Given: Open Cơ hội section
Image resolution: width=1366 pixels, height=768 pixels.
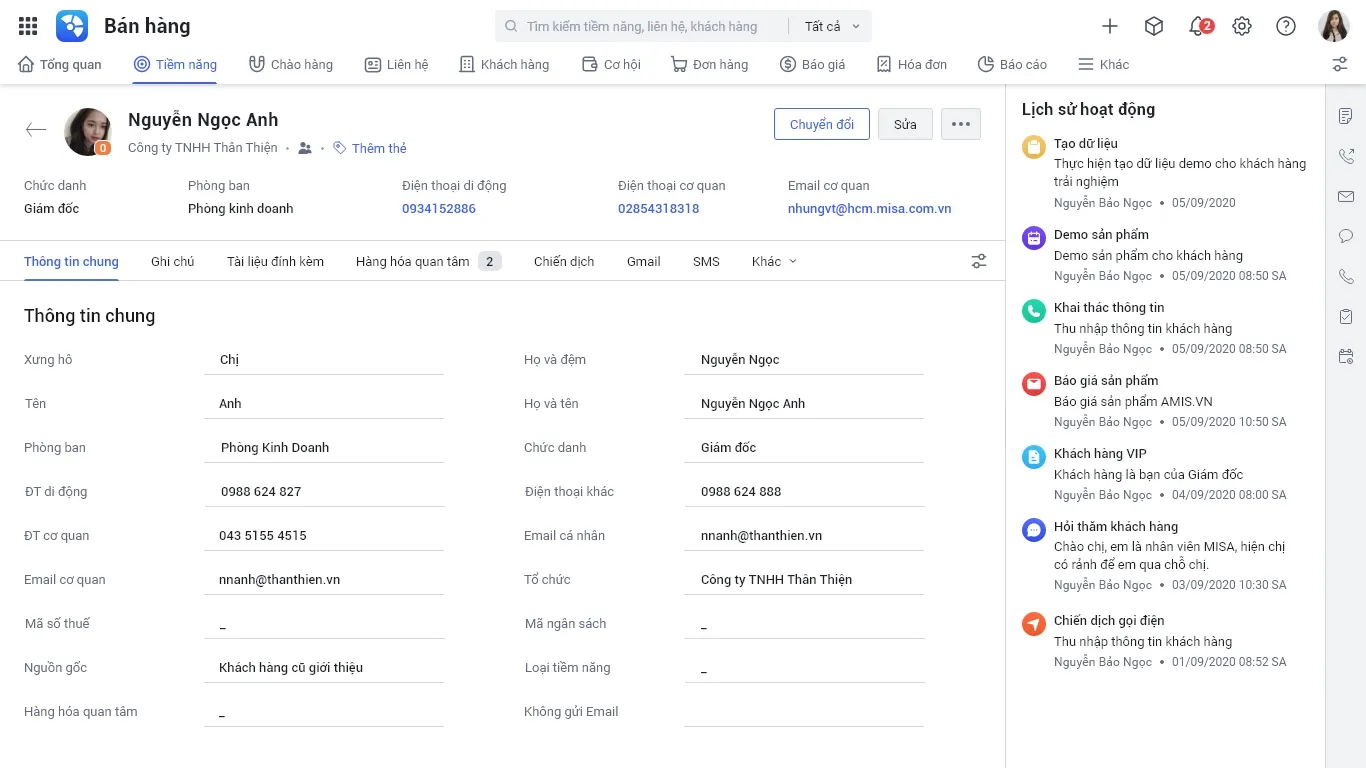Looking at the screenshot, I should coord(612,64).
